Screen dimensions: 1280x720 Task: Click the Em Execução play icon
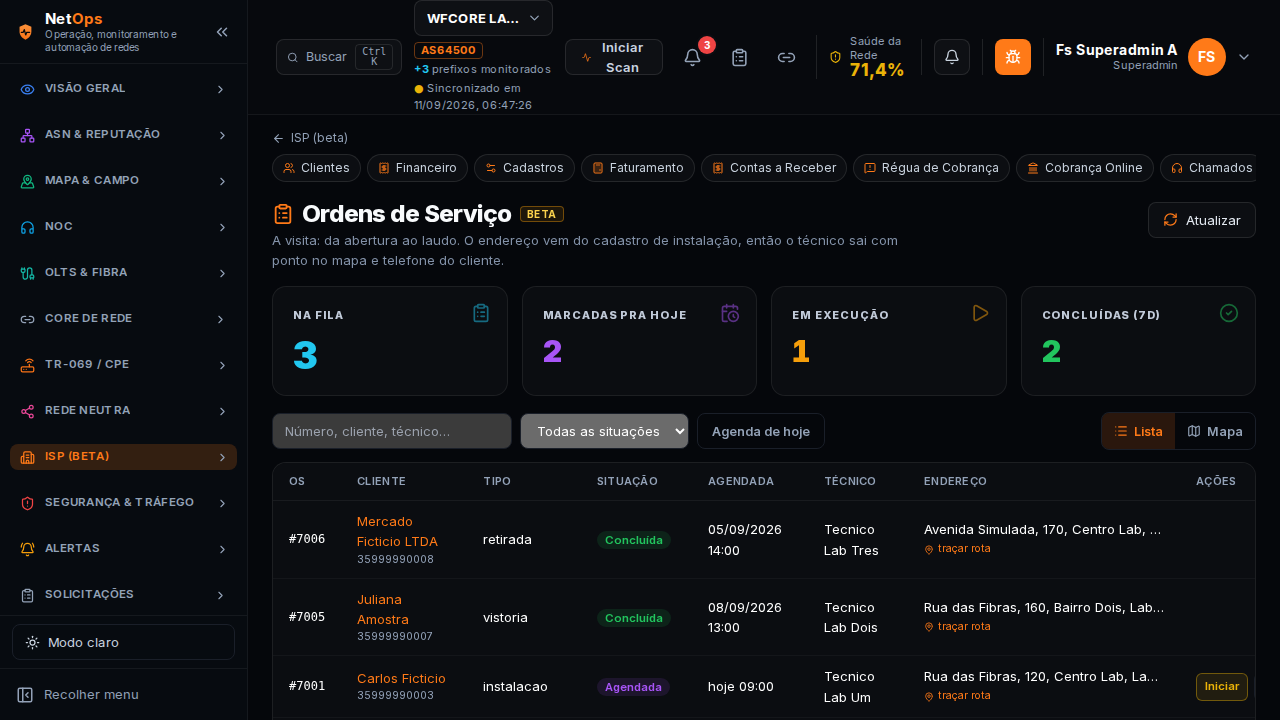980,313
